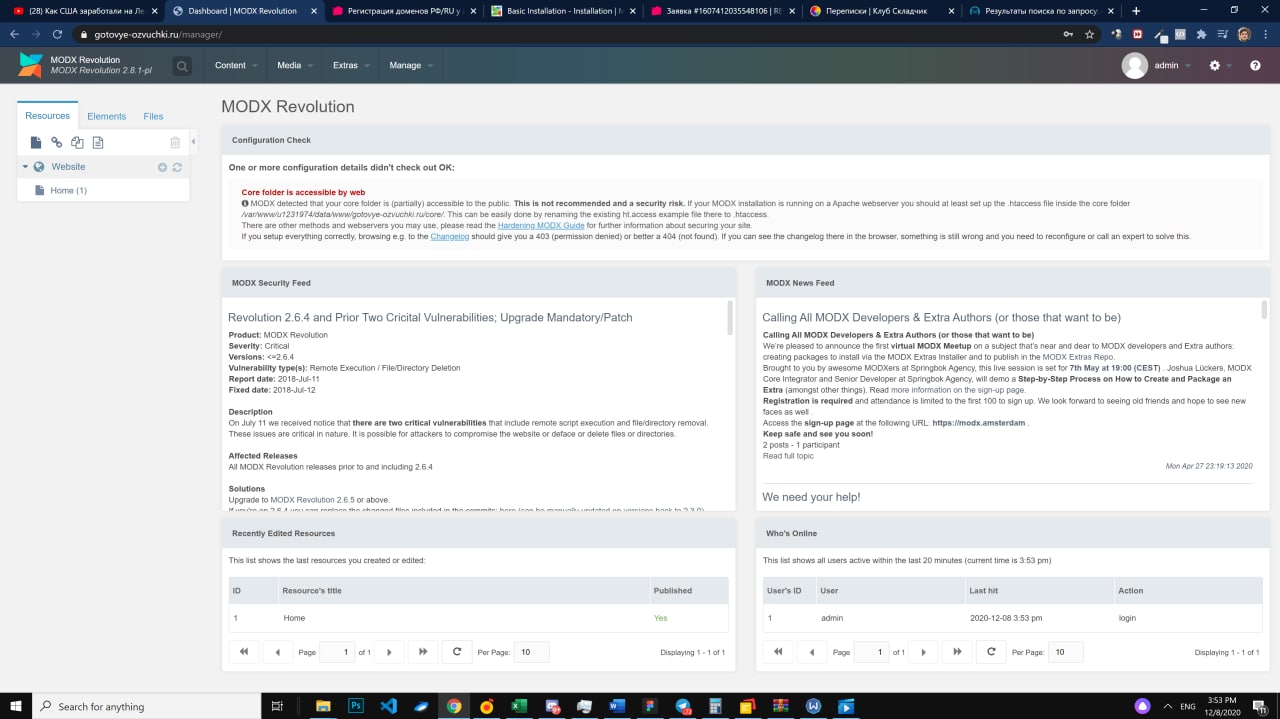Switch to the Переписки Клуб Складчик browser tab
Viewport: 1280px width, 719px height.
[x=880, y=11]
